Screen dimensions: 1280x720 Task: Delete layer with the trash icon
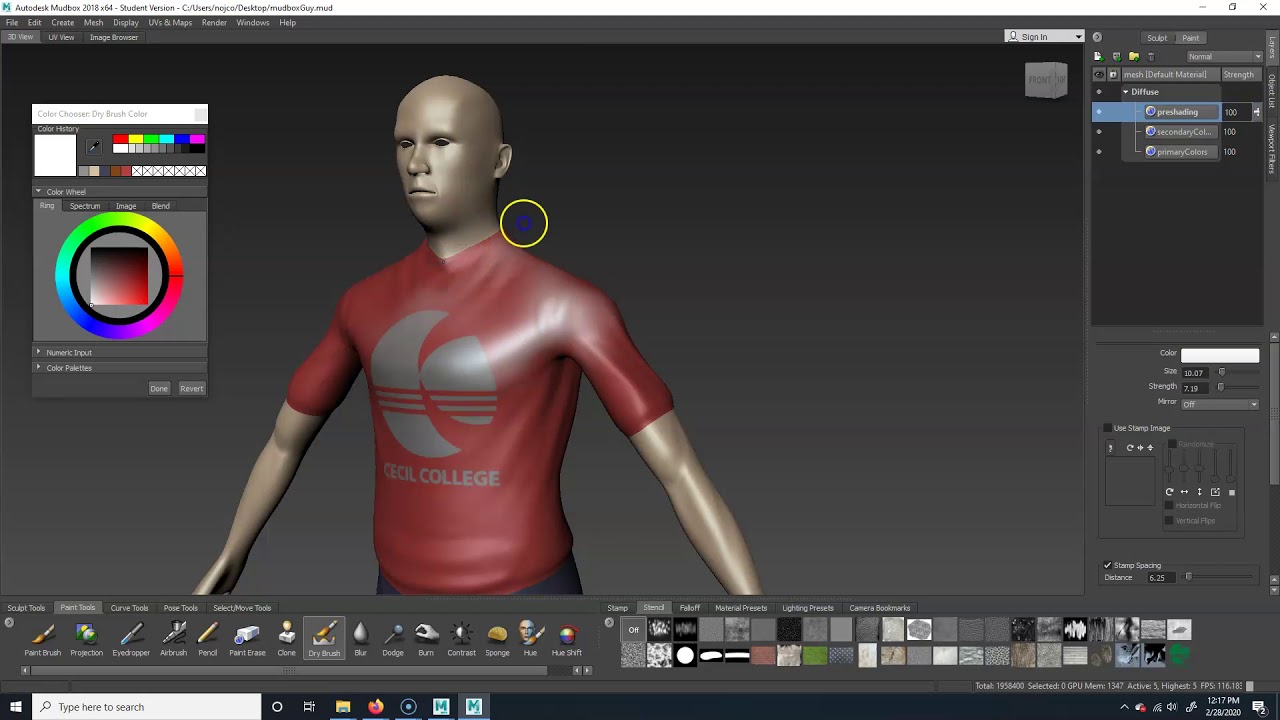click(1151, 56)
